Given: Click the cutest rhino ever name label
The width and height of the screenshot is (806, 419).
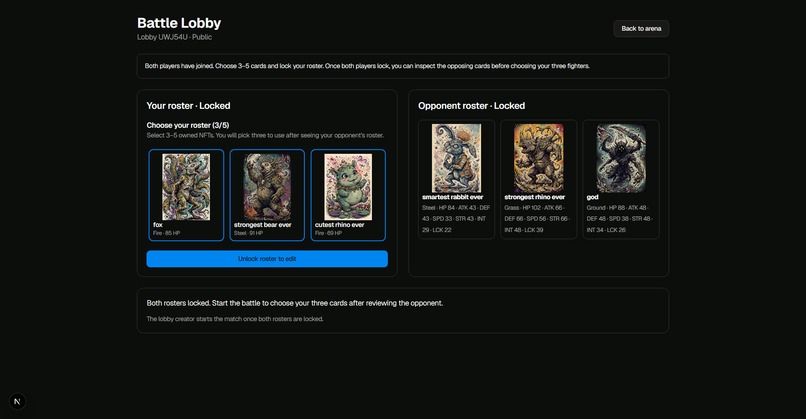Looking at the screenshot, I should coord(340,225).
